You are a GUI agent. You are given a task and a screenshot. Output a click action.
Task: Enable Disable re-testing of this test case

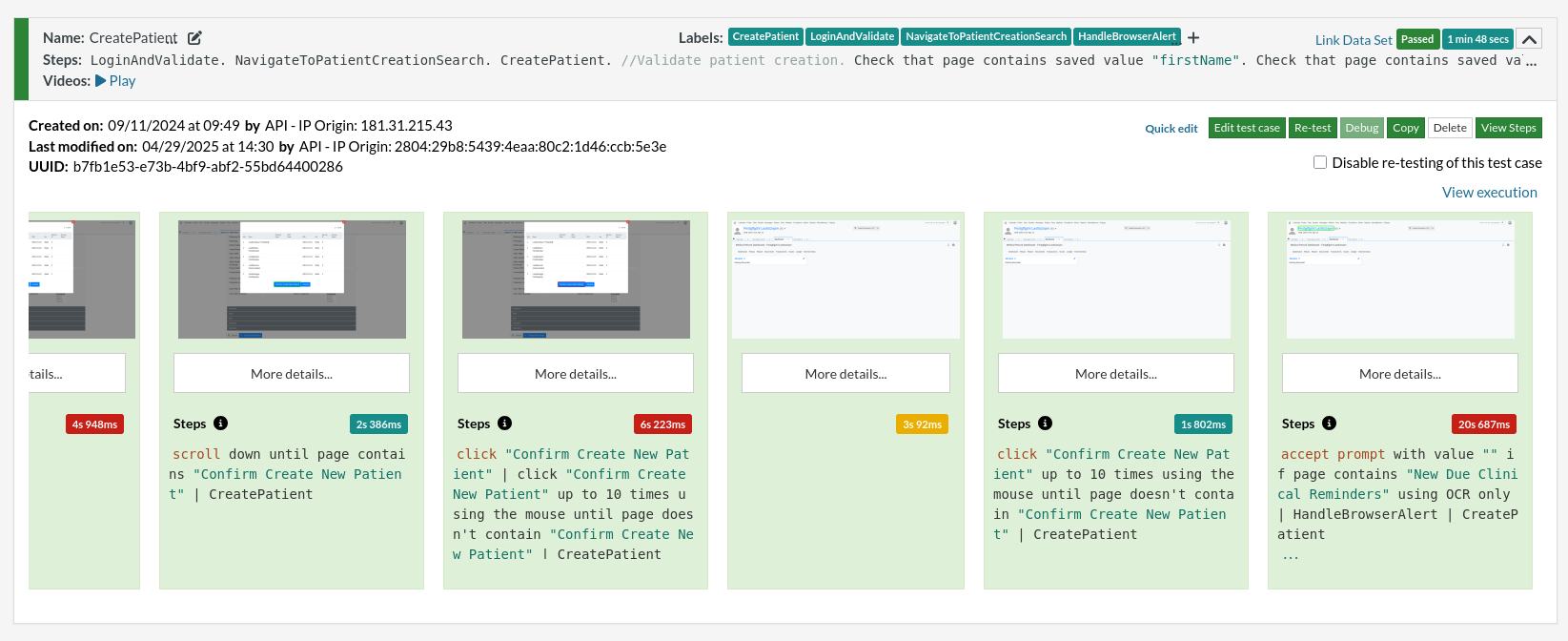tap(1320, 162)
